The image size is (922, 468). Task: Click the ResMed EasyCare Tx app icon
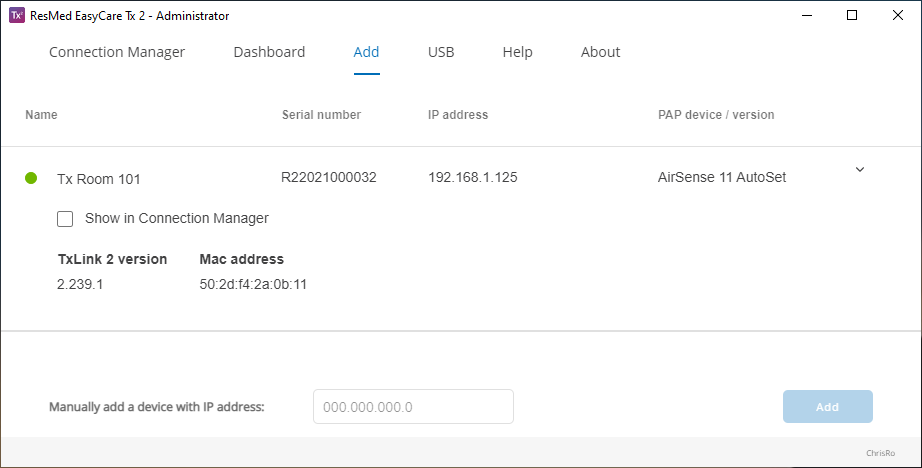[x=17, y=16]
